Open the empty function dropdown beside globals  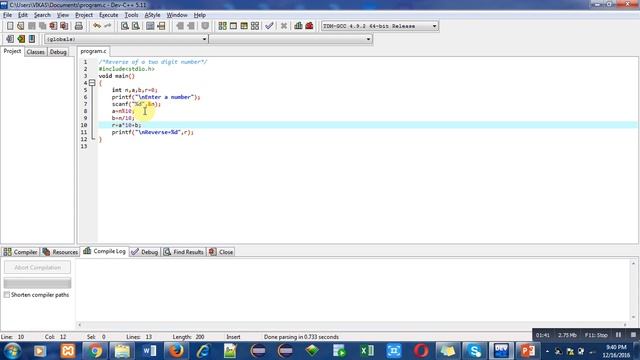pyautogui.click(x=291, y=39)
